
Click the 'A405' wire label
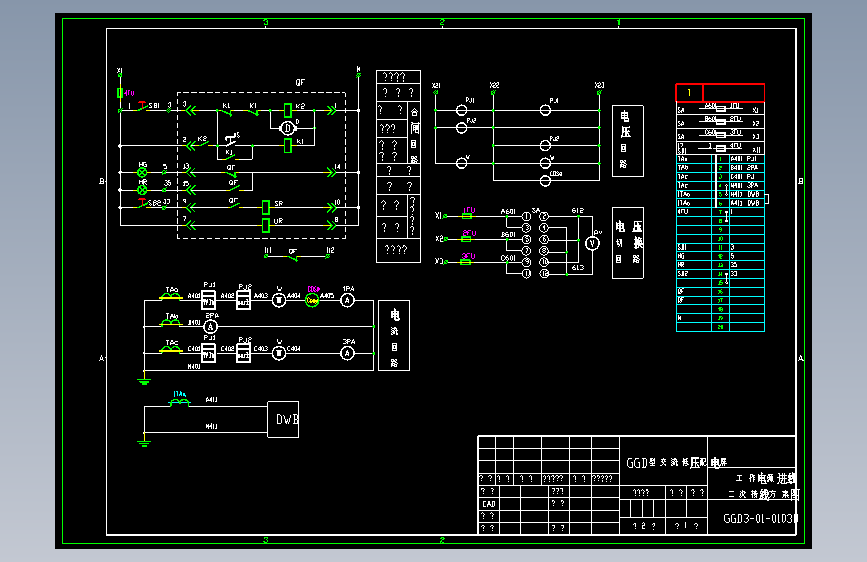(327, 295)
